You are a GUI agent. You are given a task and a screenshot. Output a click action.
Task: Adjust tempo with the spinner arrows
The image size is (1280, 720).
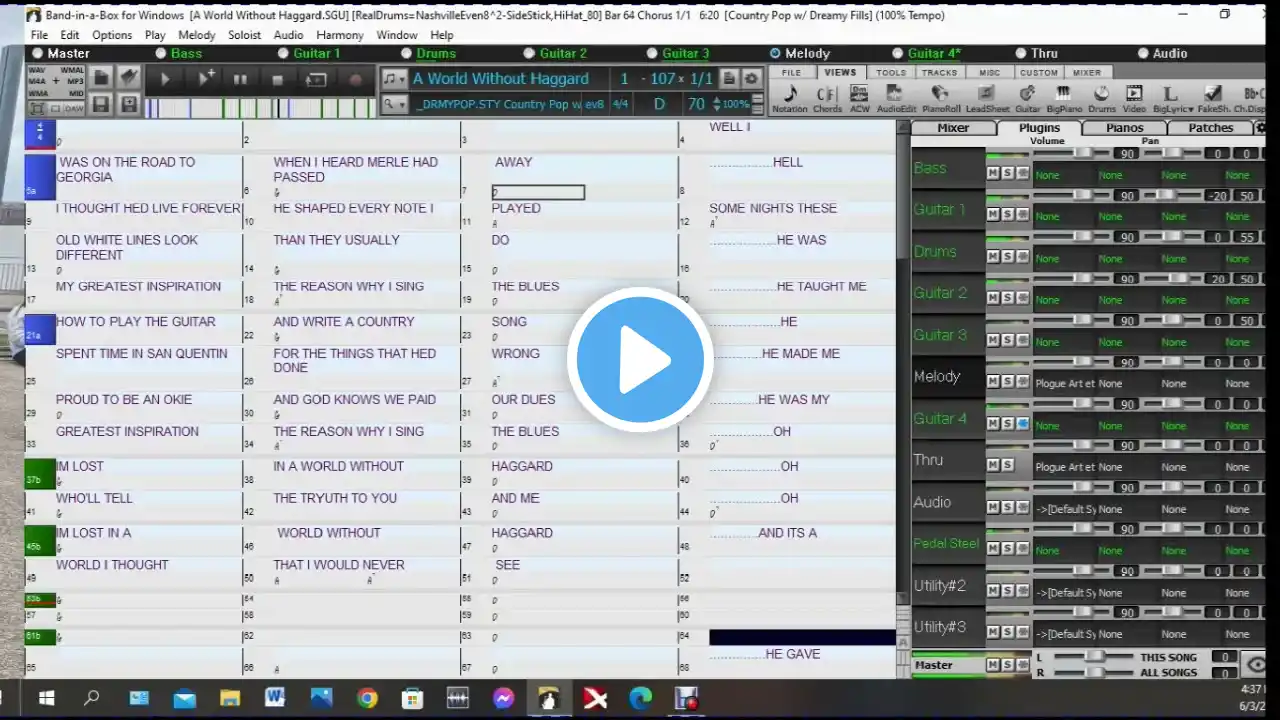tap(716, 104)
